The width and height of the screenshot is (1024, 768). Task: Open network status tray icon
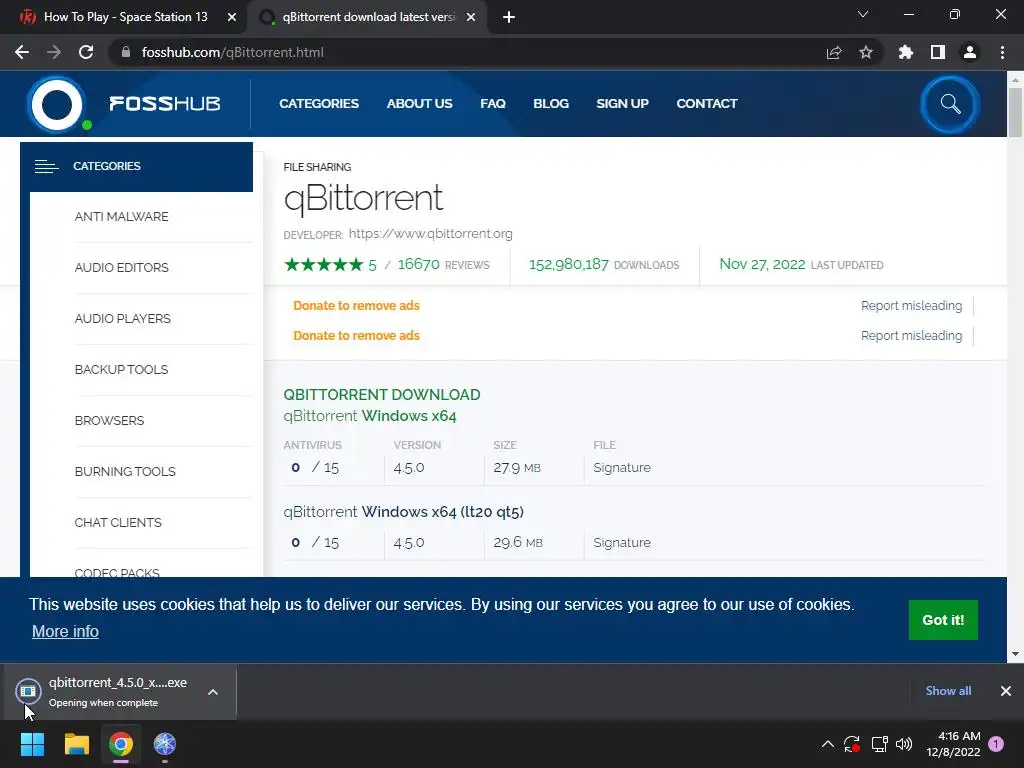coord(879,744)
